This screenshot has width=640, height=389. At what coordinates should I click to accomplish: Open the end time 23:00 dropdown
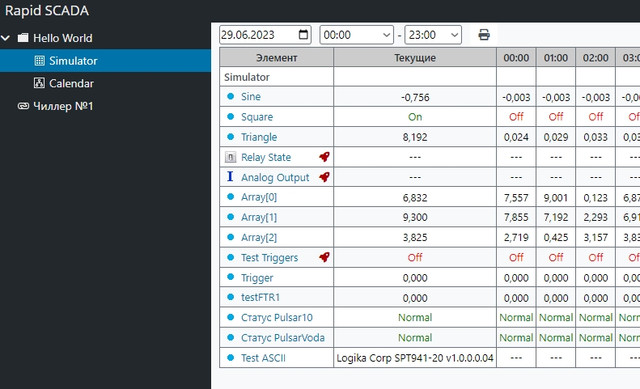(x=433, y=35)
